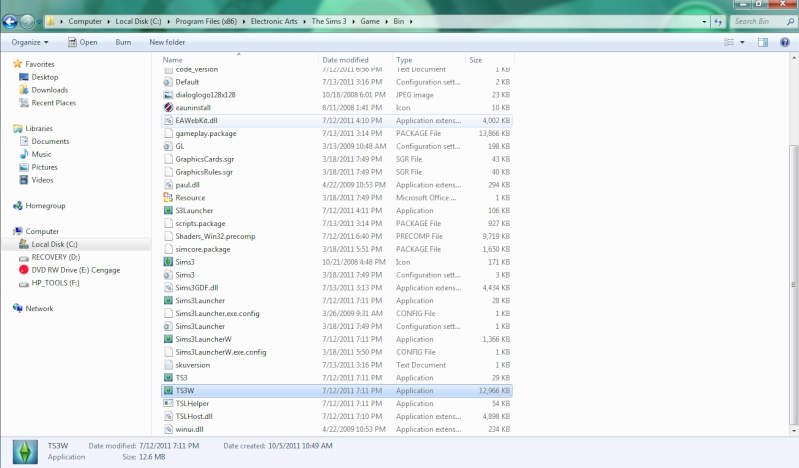Select Program Files (x86) breadcrumb segment
Screen dimensions: 799x468
[206, 21]
